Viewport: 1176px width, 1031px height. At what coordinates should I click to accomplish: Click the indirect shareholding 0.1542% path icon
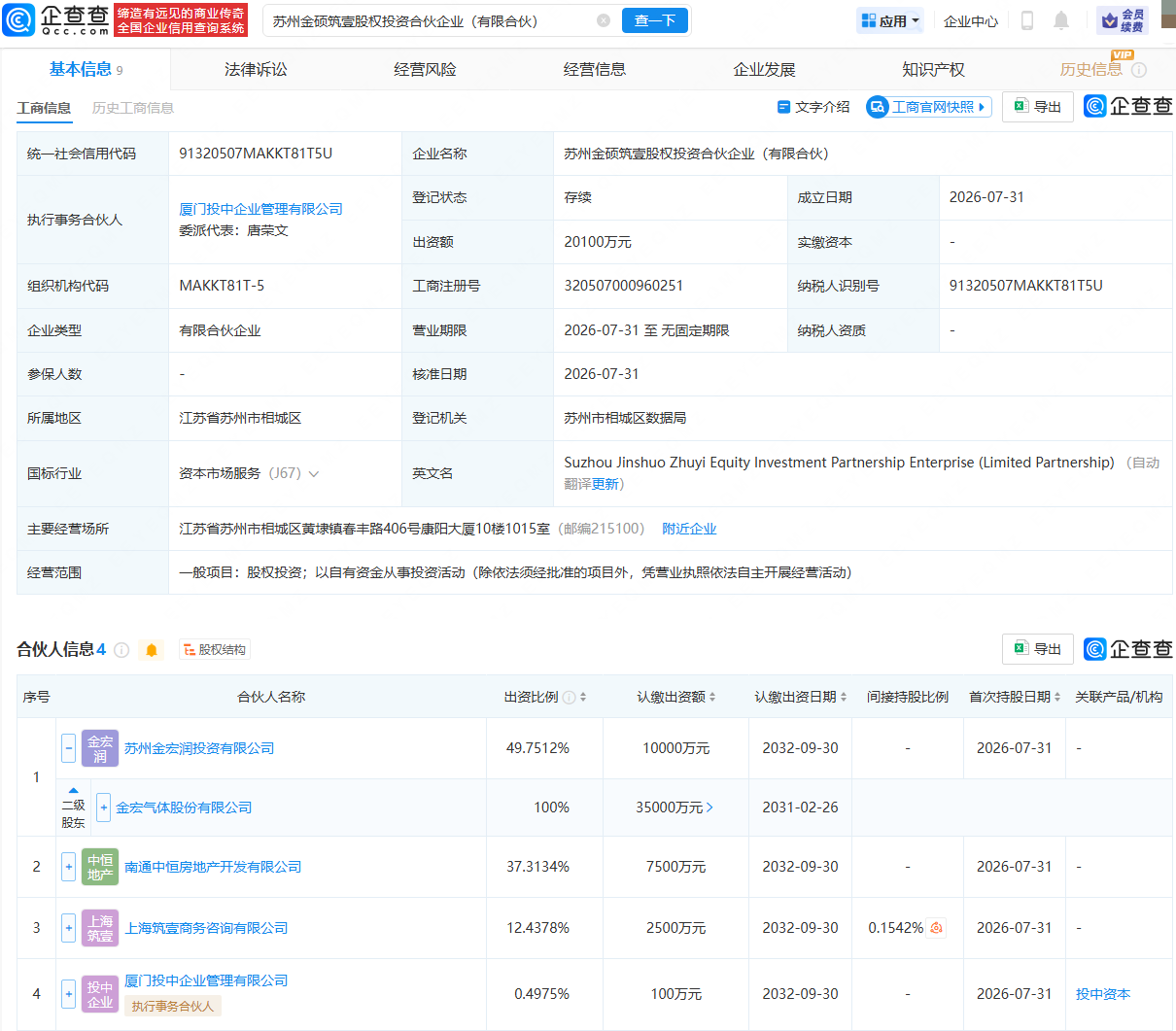tap(936, 928)
